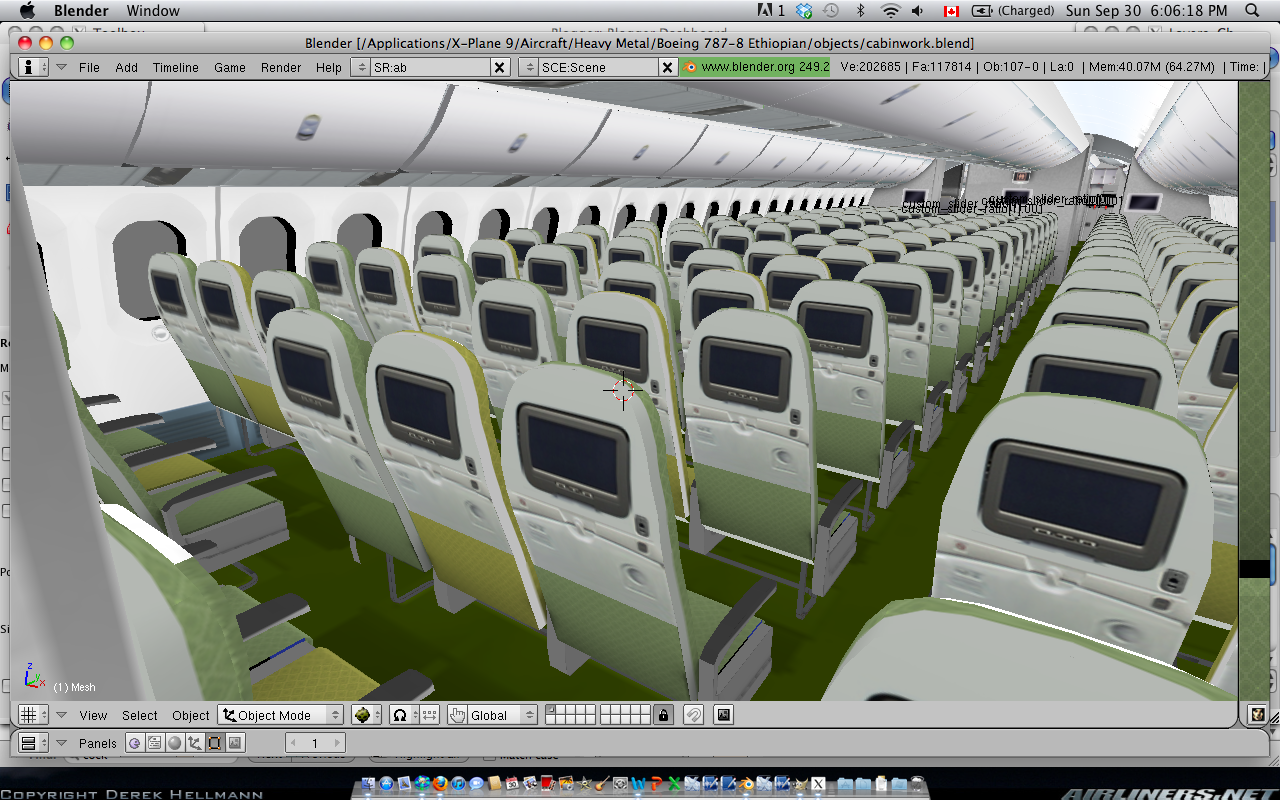
Task: Open the Game menu
Action: (229, 67)
